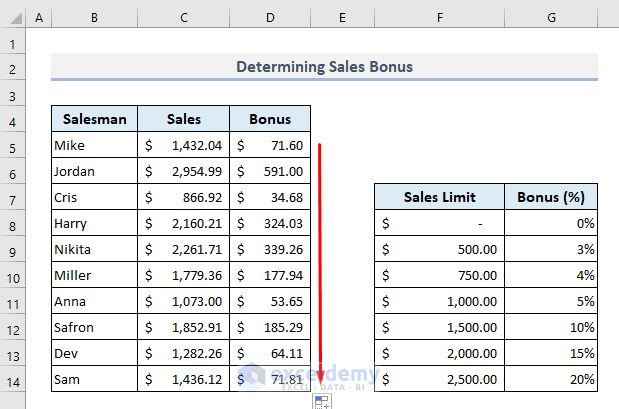Select Mike's bonus cell 71.60
Image resolution: width=619 pixels, height=409 pixels.
(x=270, y=145)
